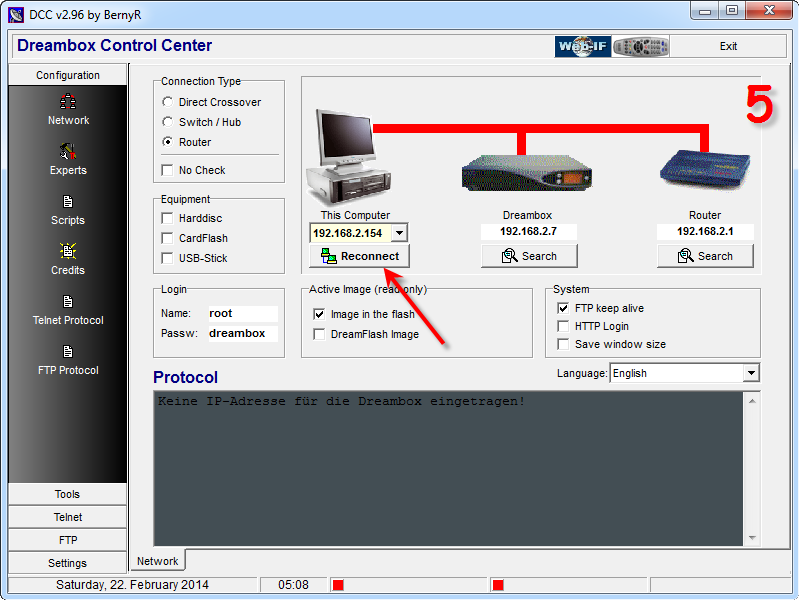Search for the Dreambox IP
The image size is (799, 600).
[x=529, y=256]
